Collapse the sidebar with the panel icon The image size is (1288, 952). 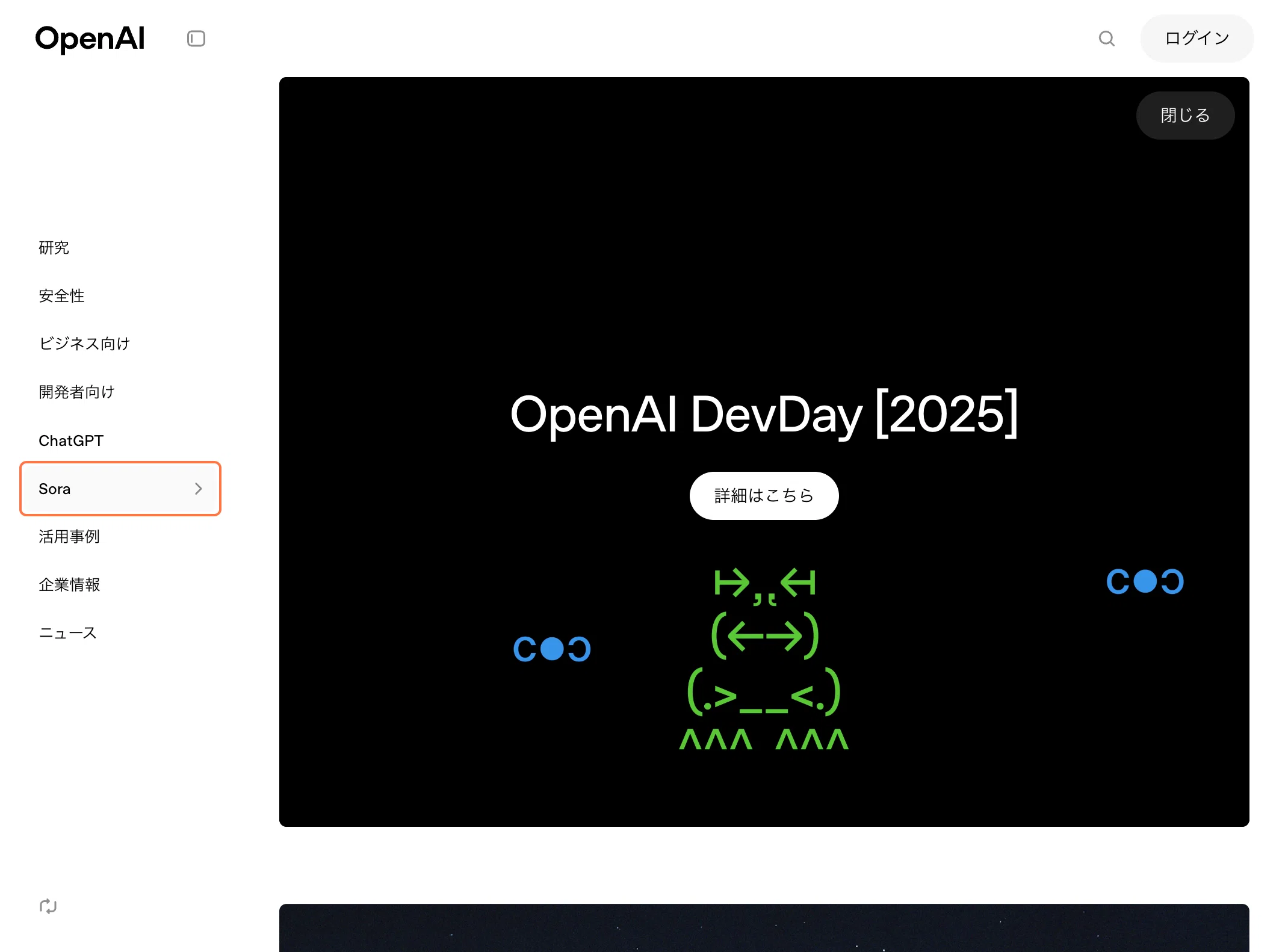tap(196, 39)
